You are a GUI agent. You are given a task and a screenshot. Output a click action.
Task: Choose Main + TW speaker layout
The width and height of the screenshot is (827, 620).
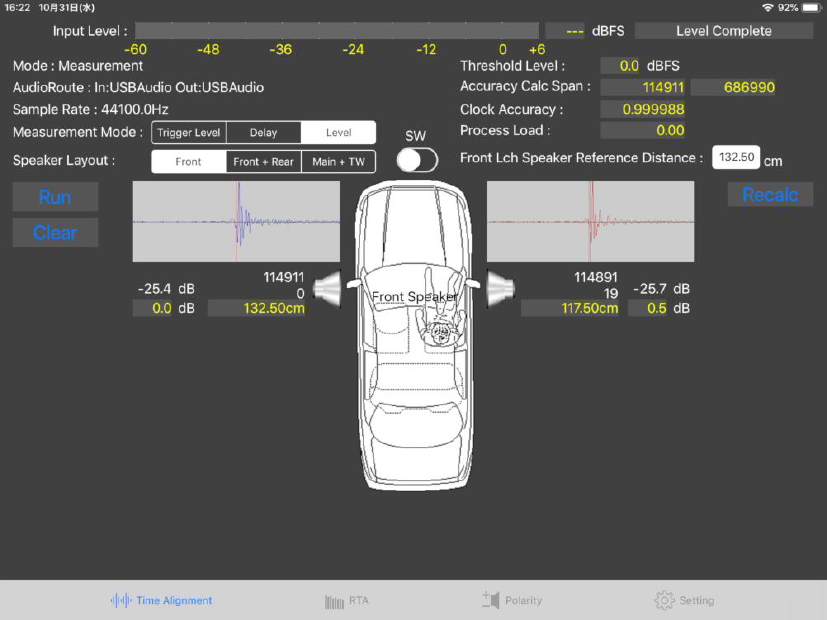tap(338, 162)
